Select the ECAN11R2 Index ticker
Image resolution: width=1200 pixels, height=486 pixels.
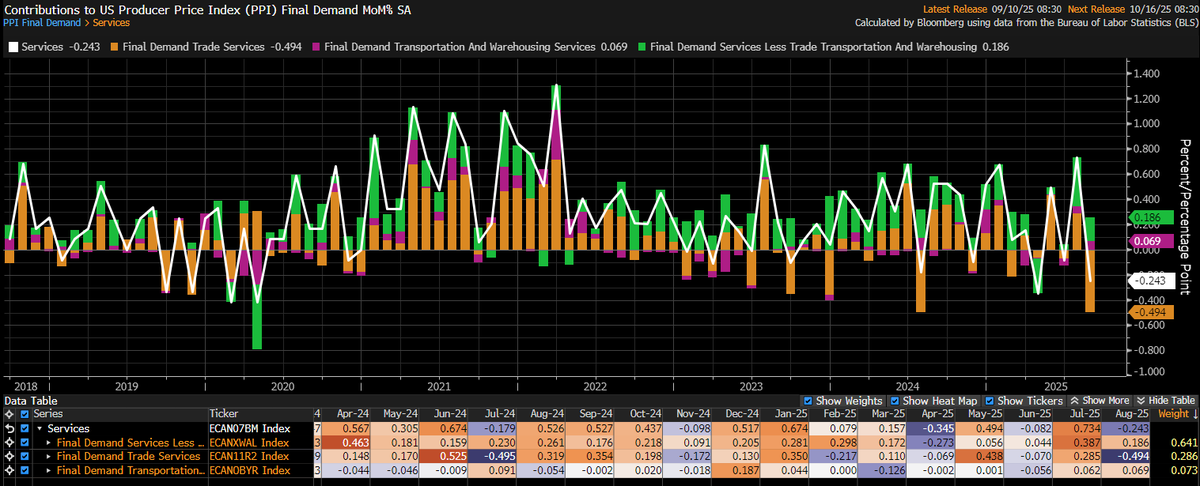248,456
